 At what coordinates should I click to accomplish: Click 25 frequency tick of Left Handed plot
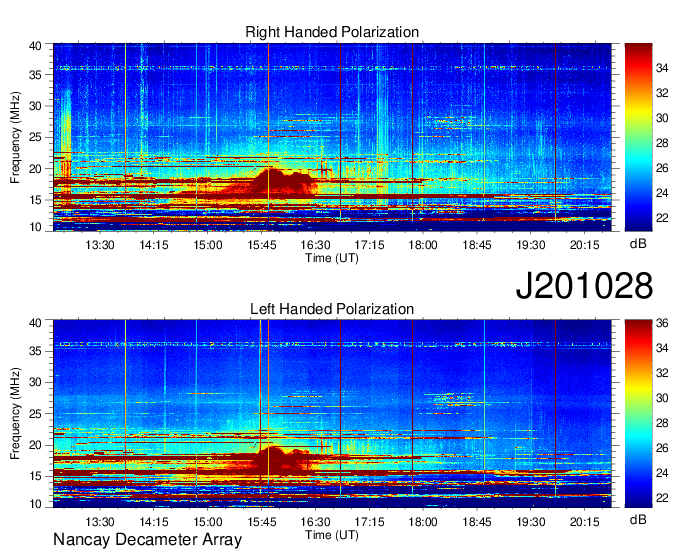tap(35, 414)
